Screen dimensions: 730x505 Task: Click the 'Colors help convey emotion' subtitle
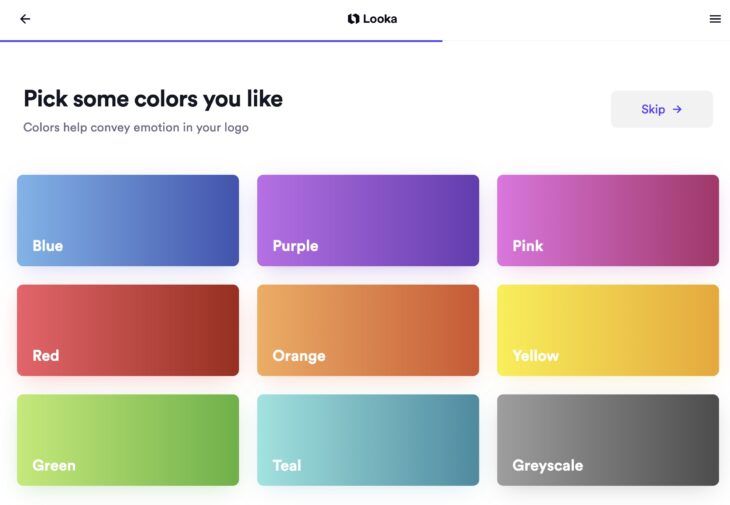click(136, 128)
